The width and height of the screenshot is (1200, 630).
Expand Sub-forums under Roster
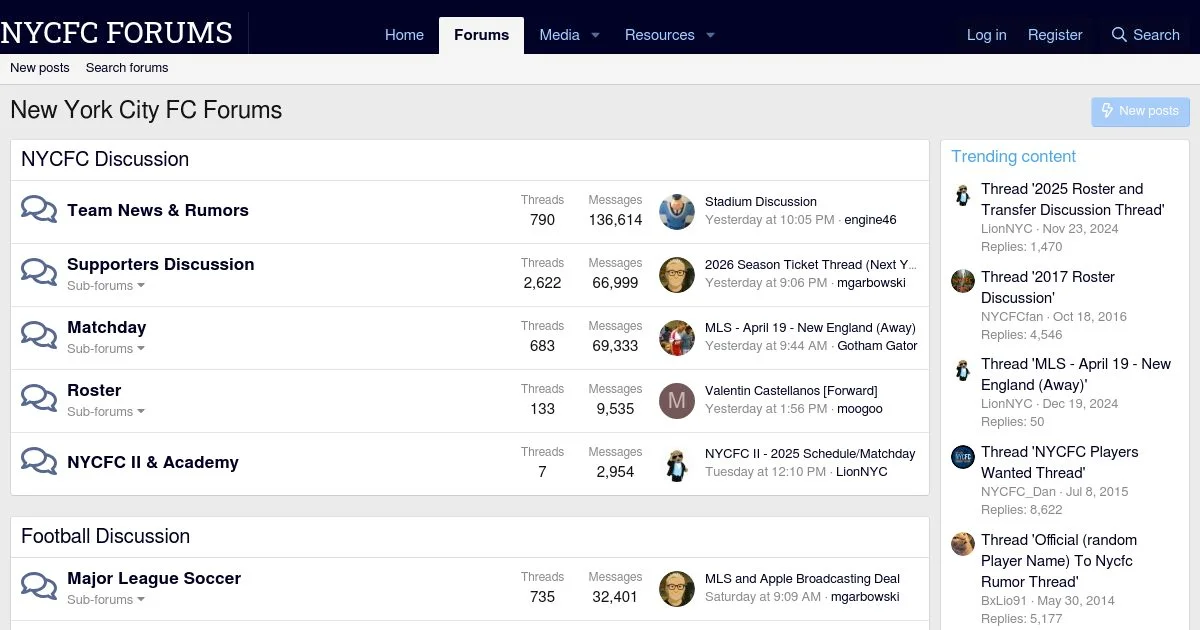pos(106,412)
